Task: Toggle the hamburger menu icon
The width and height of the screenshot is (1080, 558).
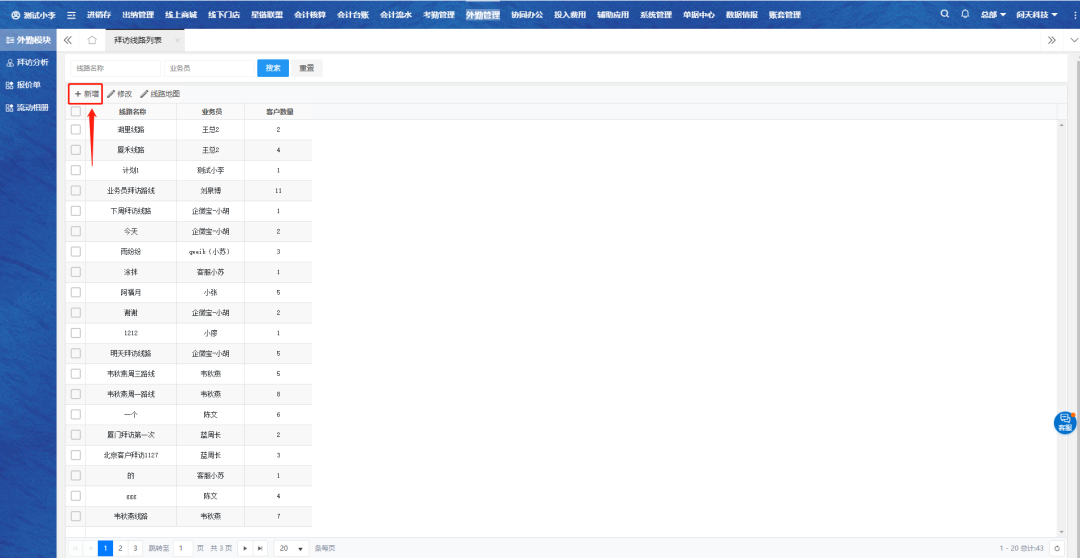Action: (x=71, y=15)
